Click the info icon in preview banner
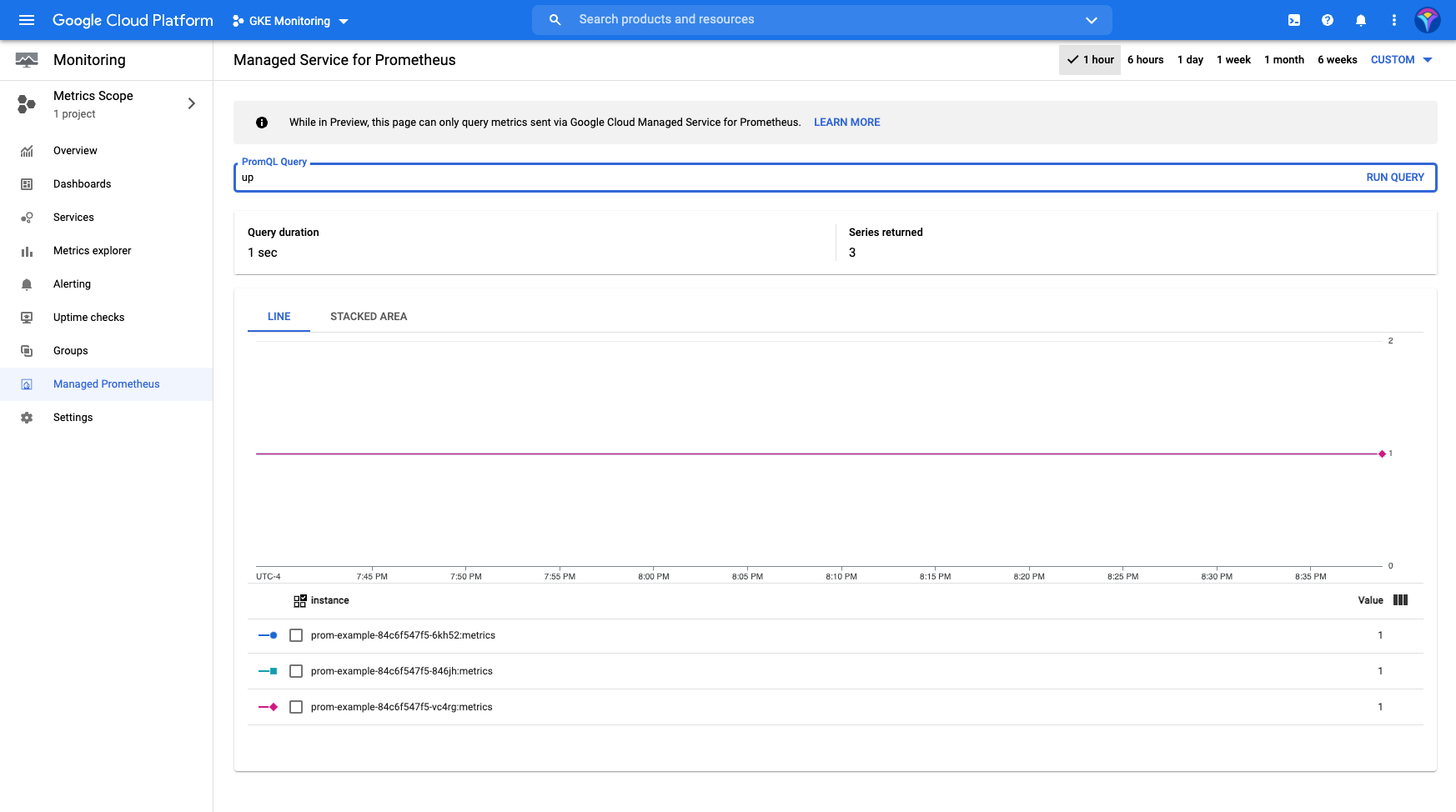1456x812 pixels. (262, 123)
